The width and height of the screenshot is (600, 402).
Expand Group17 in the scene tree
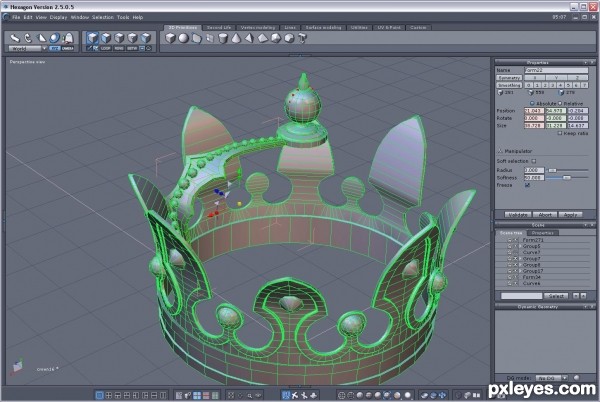click(x=520, y=271)
